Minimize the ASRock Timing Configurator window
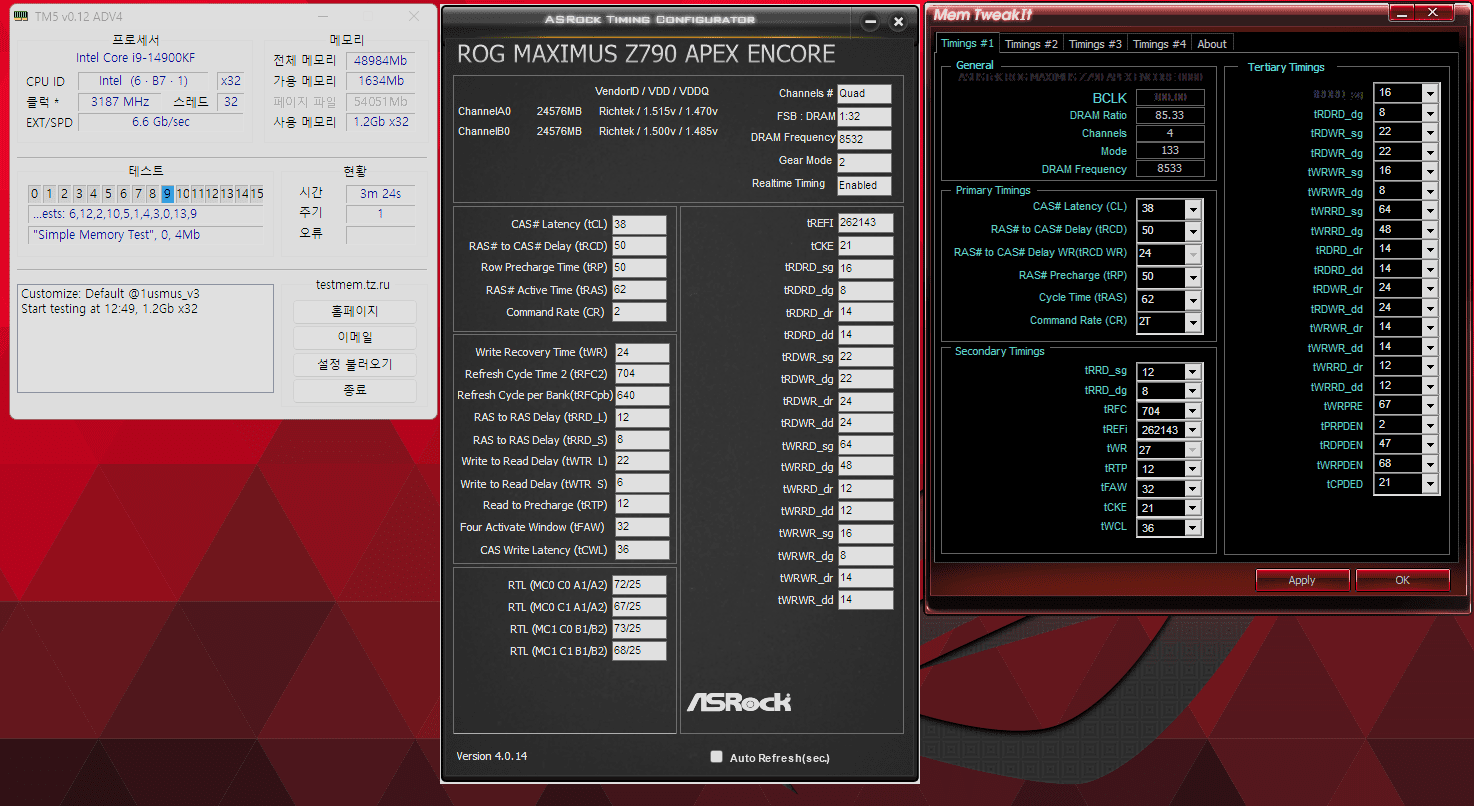 [x=871, y=21]
